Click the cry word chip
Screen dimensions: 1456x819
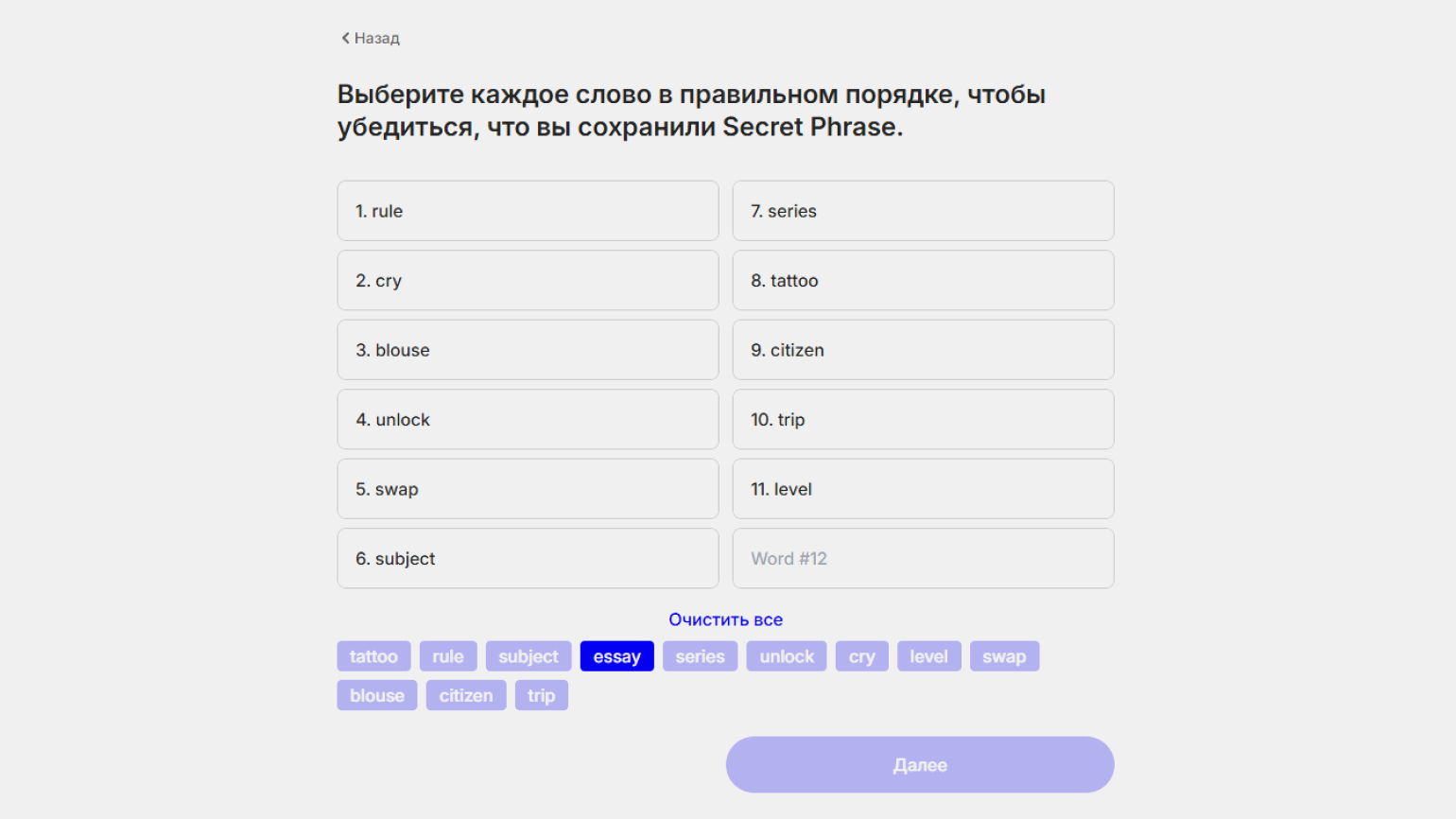(x=861, y=656)
